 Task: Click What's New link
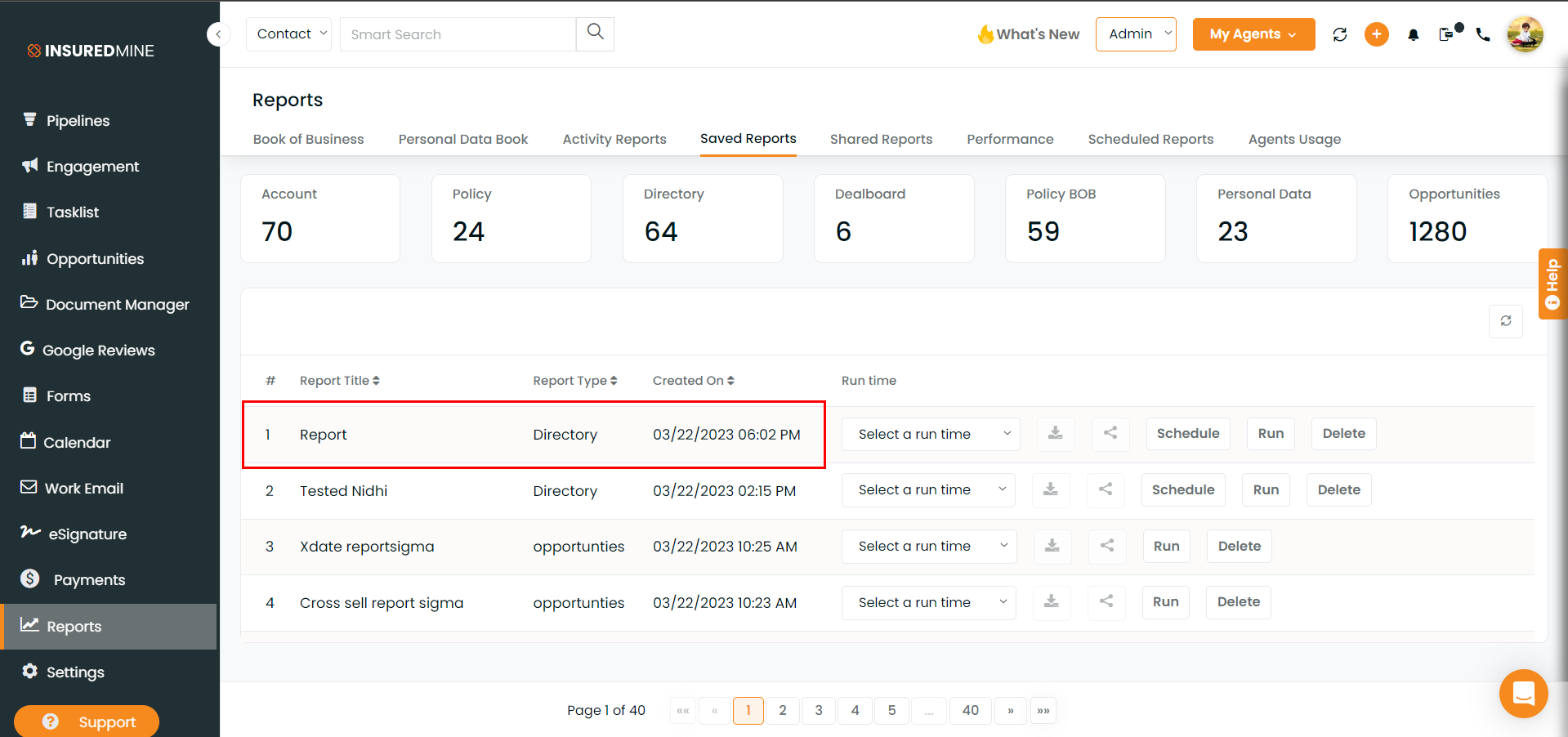(1029, 34)
